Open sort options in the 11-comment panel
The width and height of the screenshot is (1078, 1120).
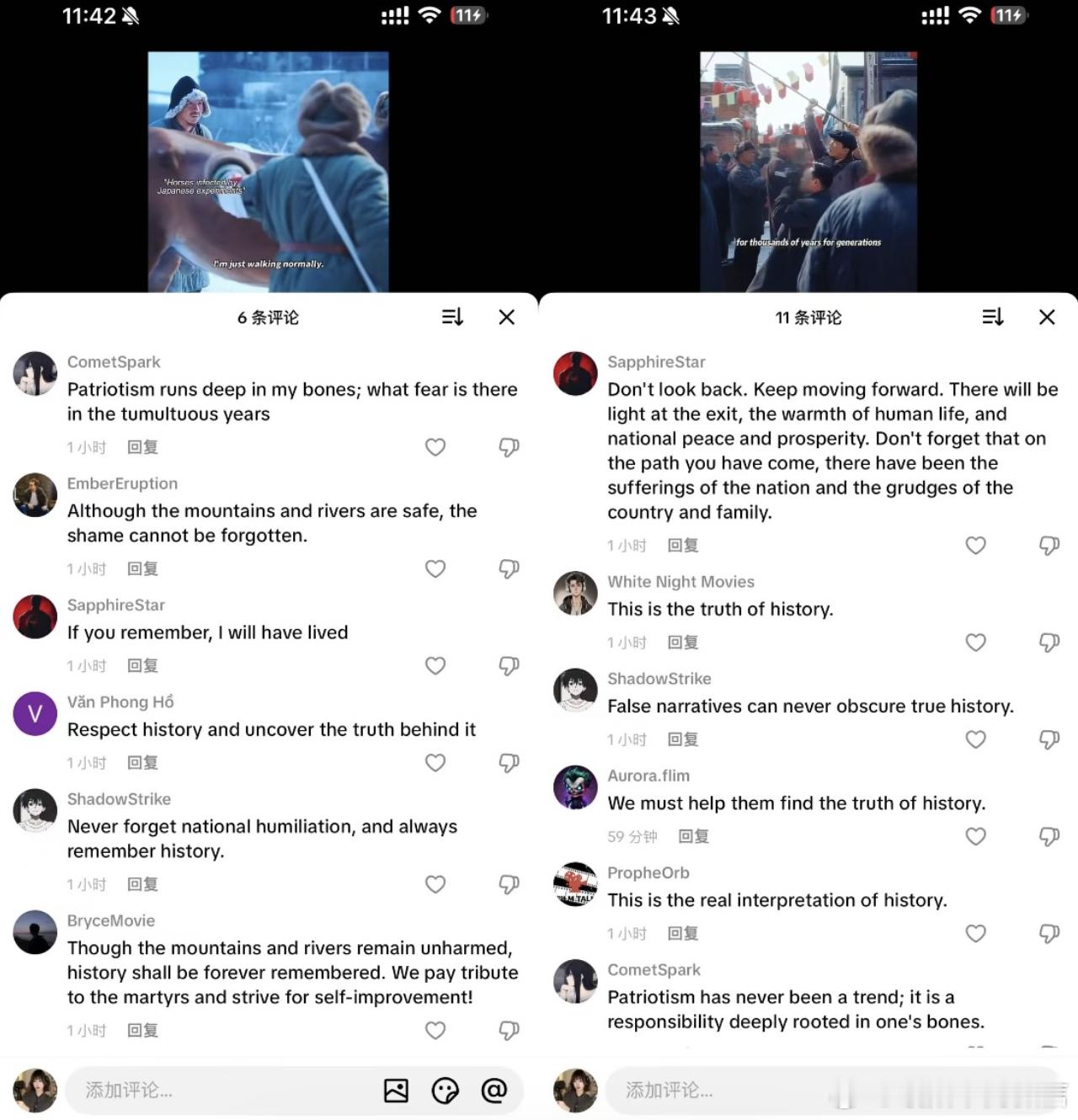(x=993, y=317)
